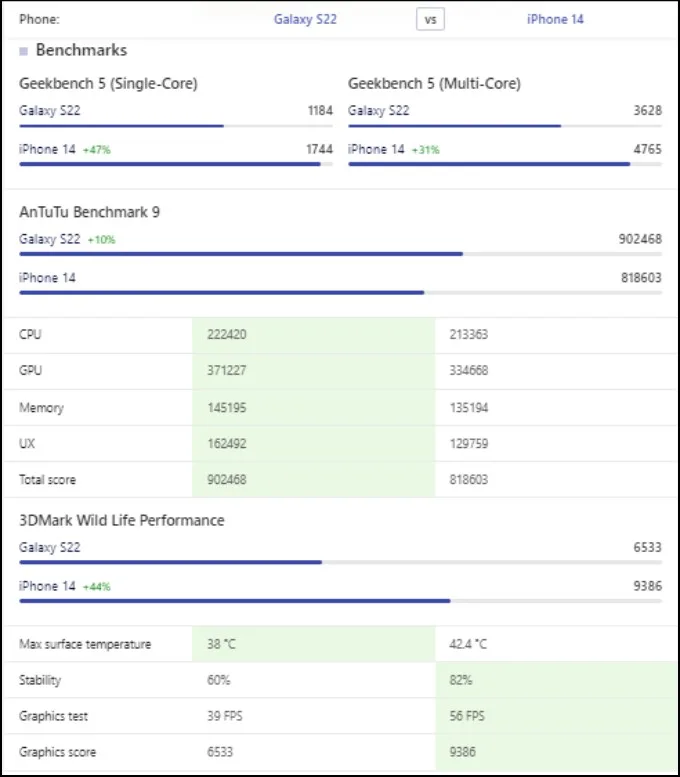680x777 pixels.
Task: Click the Stability row label
Action: click(x=40, y=680)
